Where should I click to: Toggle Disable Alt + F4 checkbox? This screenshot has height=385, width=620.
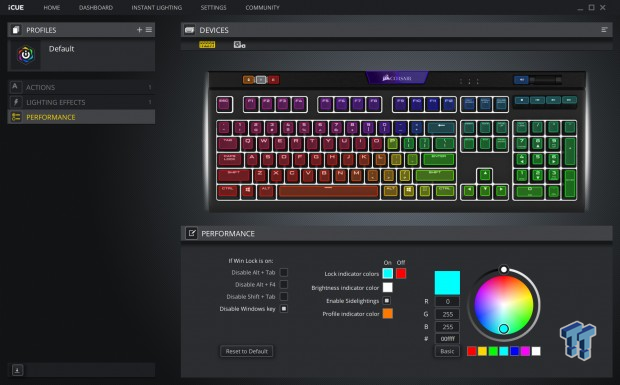[284, 285]
